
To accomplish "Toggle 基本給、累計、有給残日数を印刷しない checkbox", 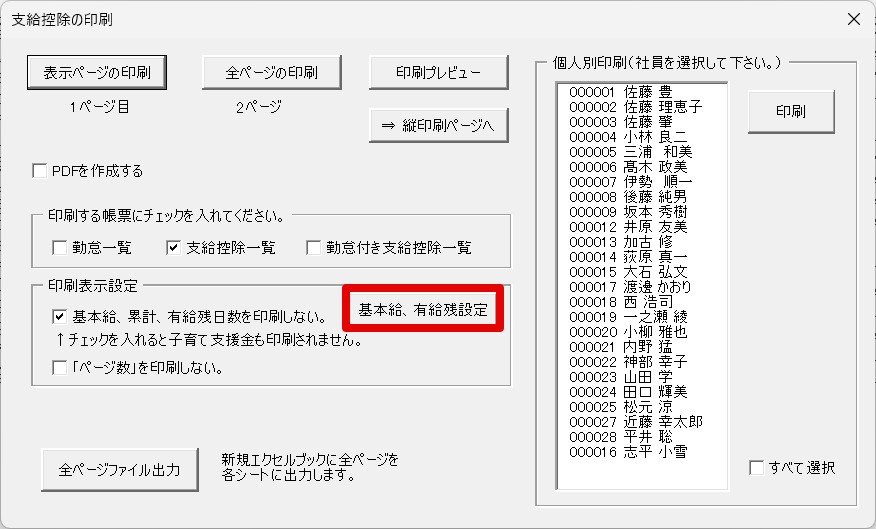I will 59,316.
